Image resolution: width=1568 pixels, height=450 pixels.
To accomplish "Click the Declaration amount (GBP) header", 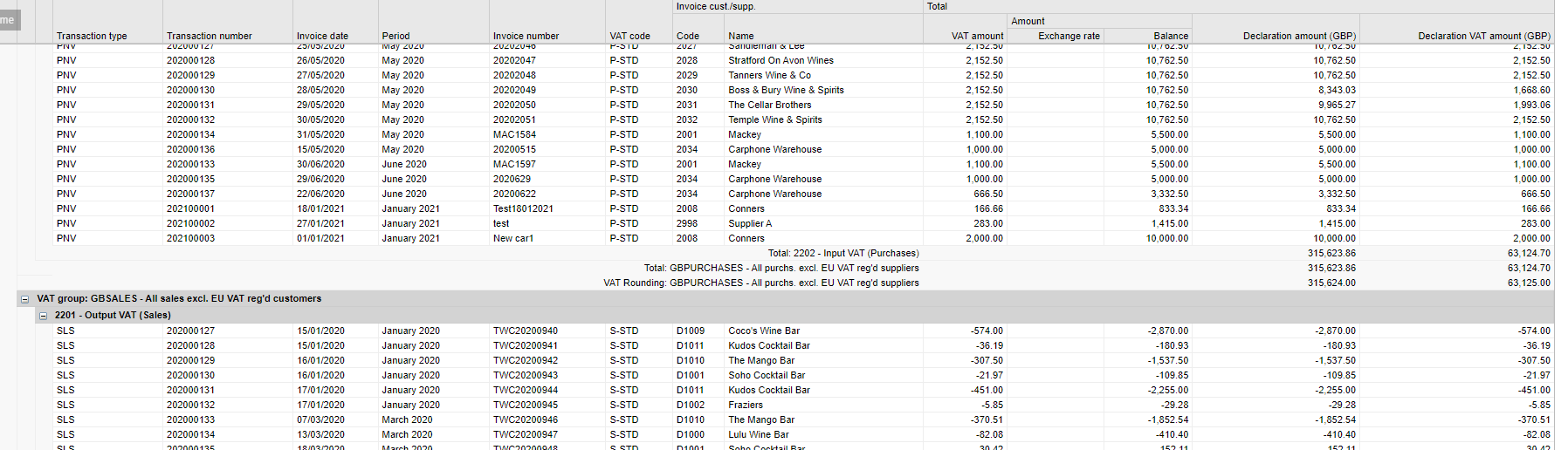I will coord(1299,36).
